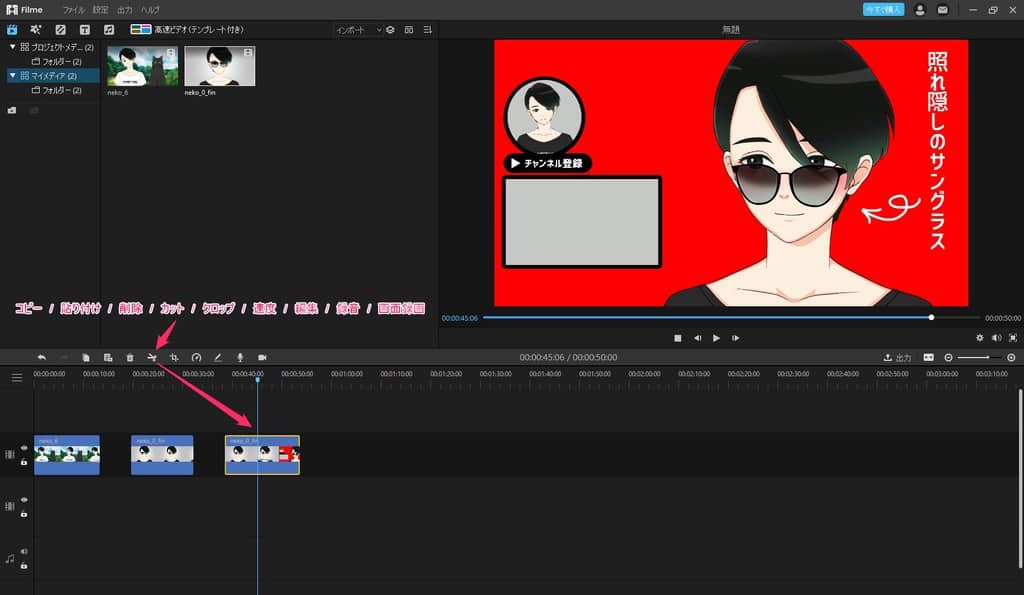Image resolution: width=1024 pixels, height=595 pixels.
Task: Open the mail messages icon
Action: [x=942, y=10]
